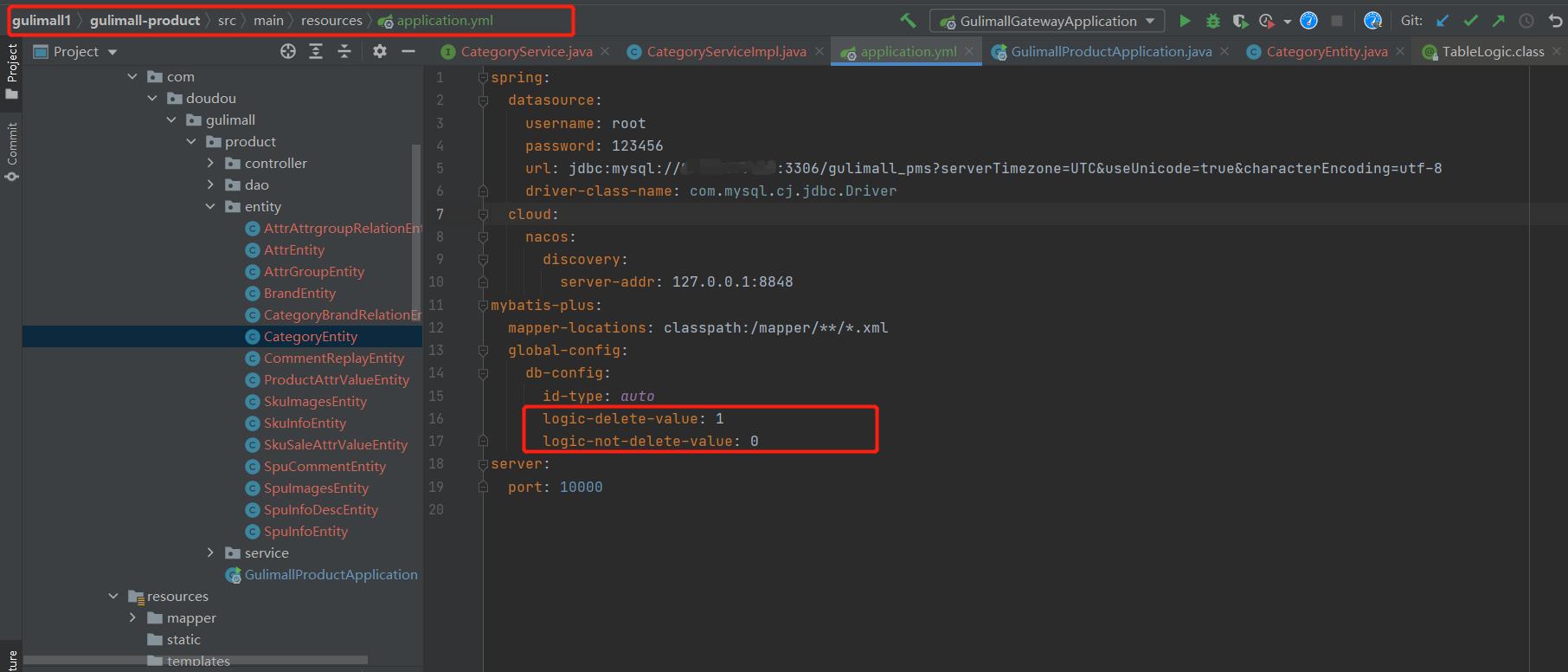The height and width of the screenshot is (672, 1568).
Task: Start debugging with the green bug icon
Action: pyautogui.click(x=1213, y=21)
